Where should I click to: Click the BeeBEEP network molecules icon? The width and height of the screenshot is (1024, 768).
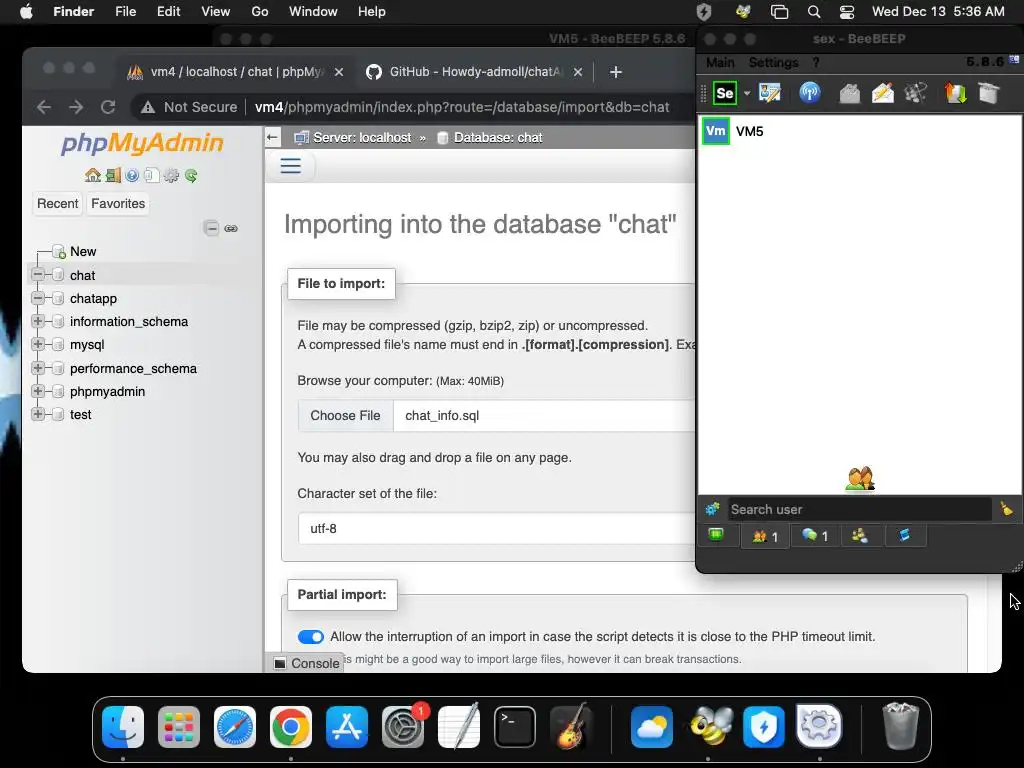click(916, 93)
